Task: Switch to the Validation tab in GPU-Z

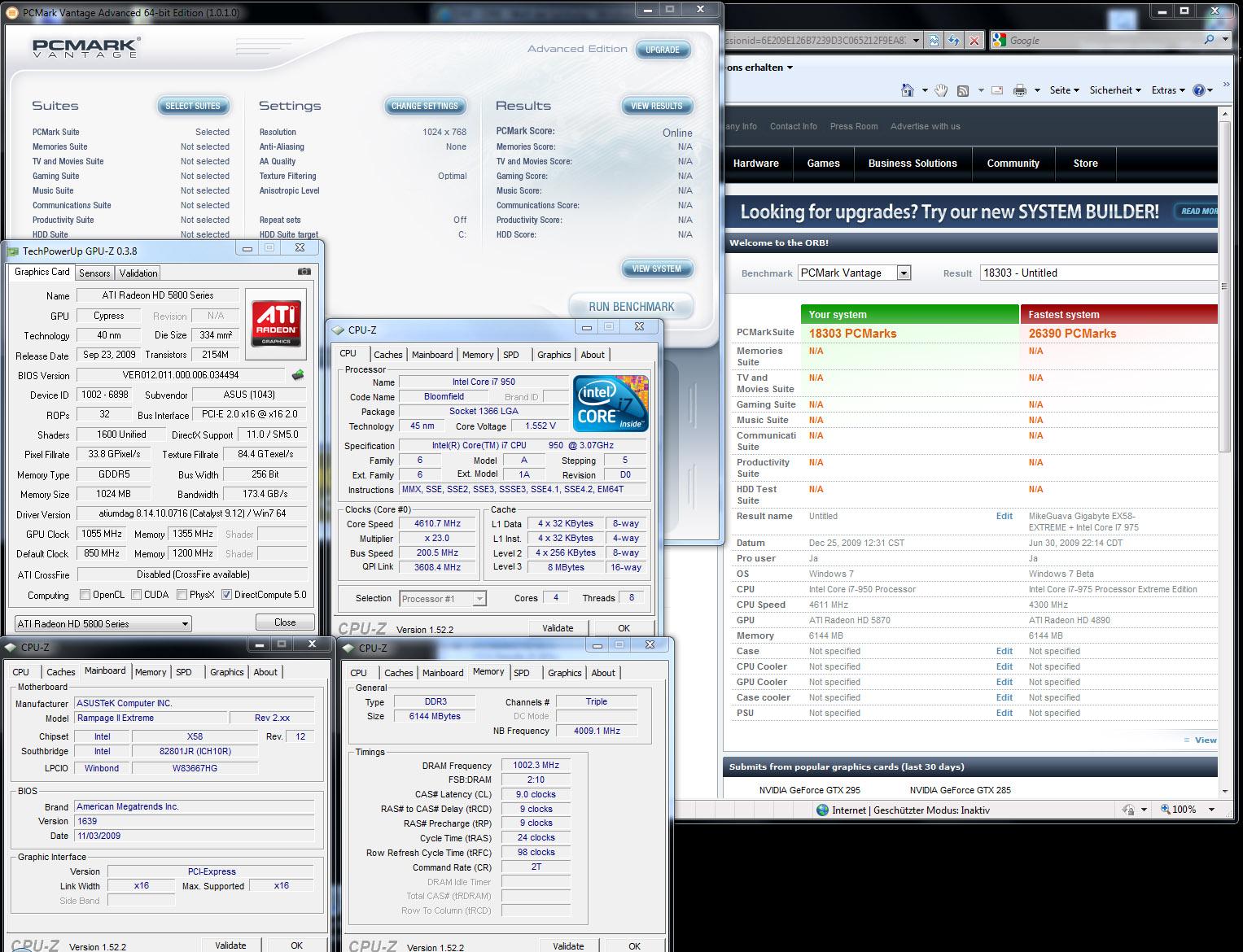Action: [x=138, y=273]
